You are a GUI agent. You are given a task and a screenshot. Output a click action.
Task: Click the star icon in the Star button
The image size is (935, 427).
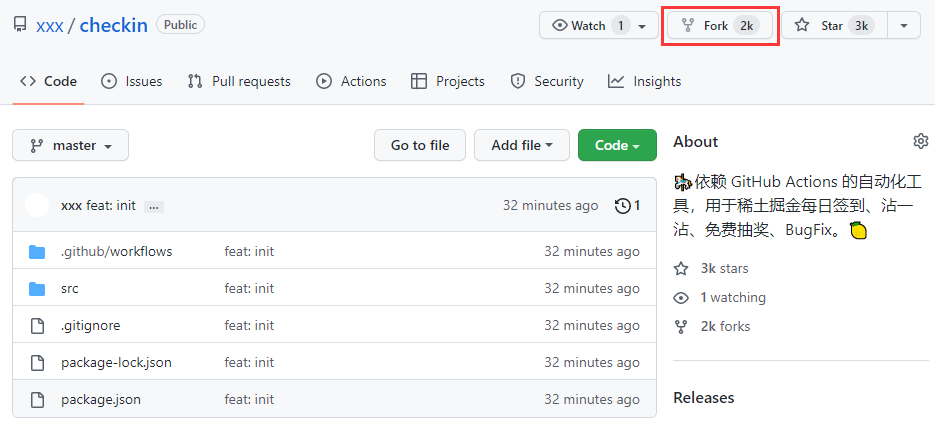[802, 26]
